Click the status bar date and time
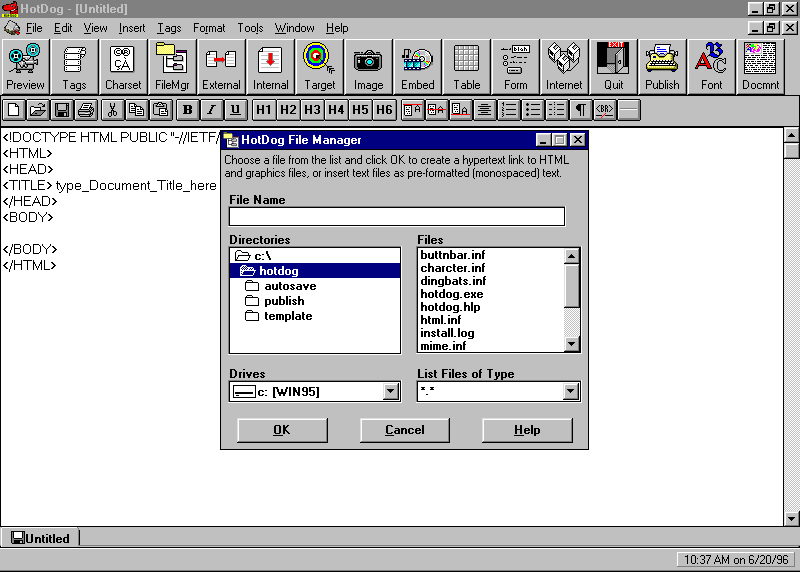The width and height of the screenshot is (800, 572). click(736, 560)
